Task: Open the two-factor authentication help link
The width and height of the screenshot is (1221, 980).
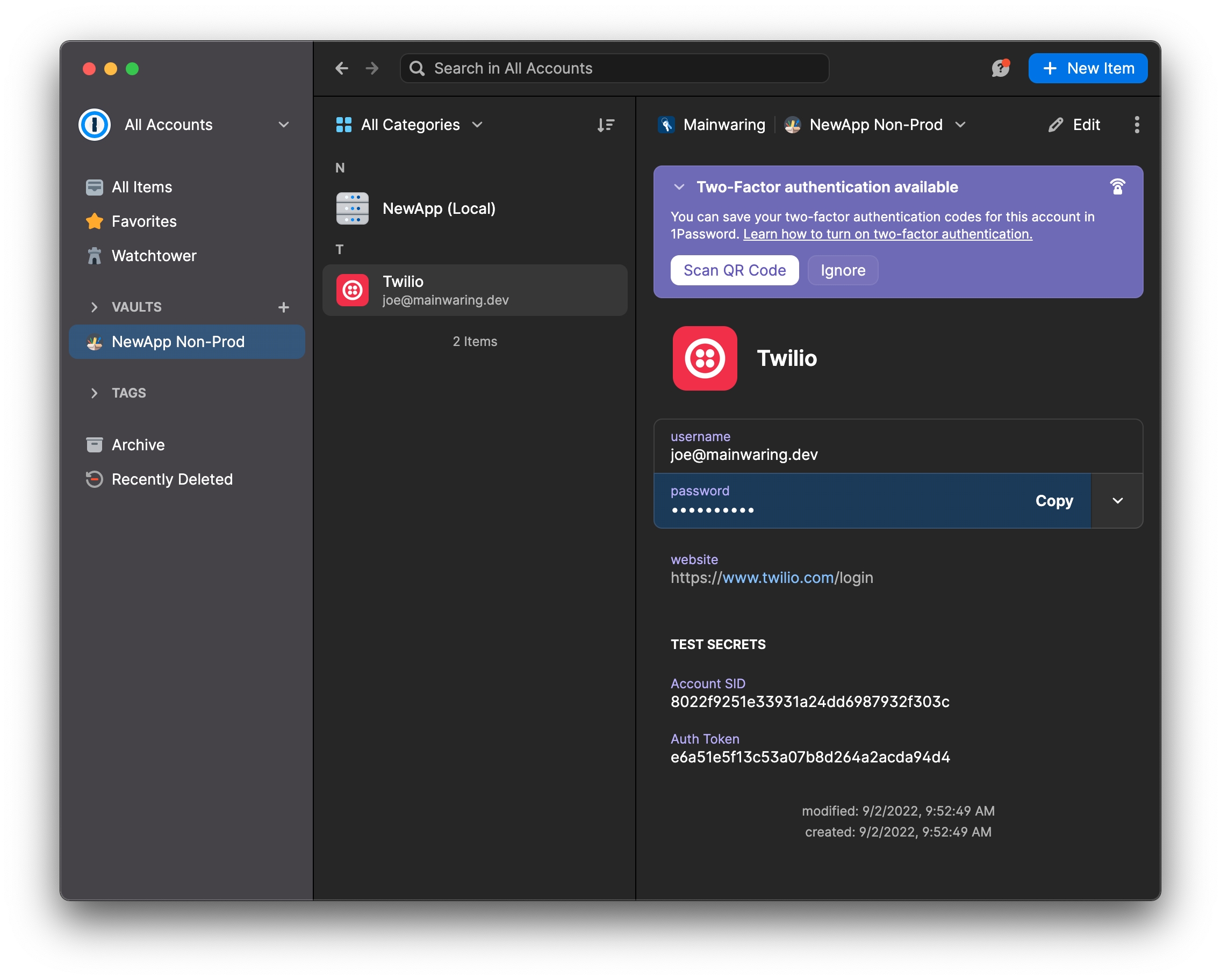Action: [x=887, y=234]
